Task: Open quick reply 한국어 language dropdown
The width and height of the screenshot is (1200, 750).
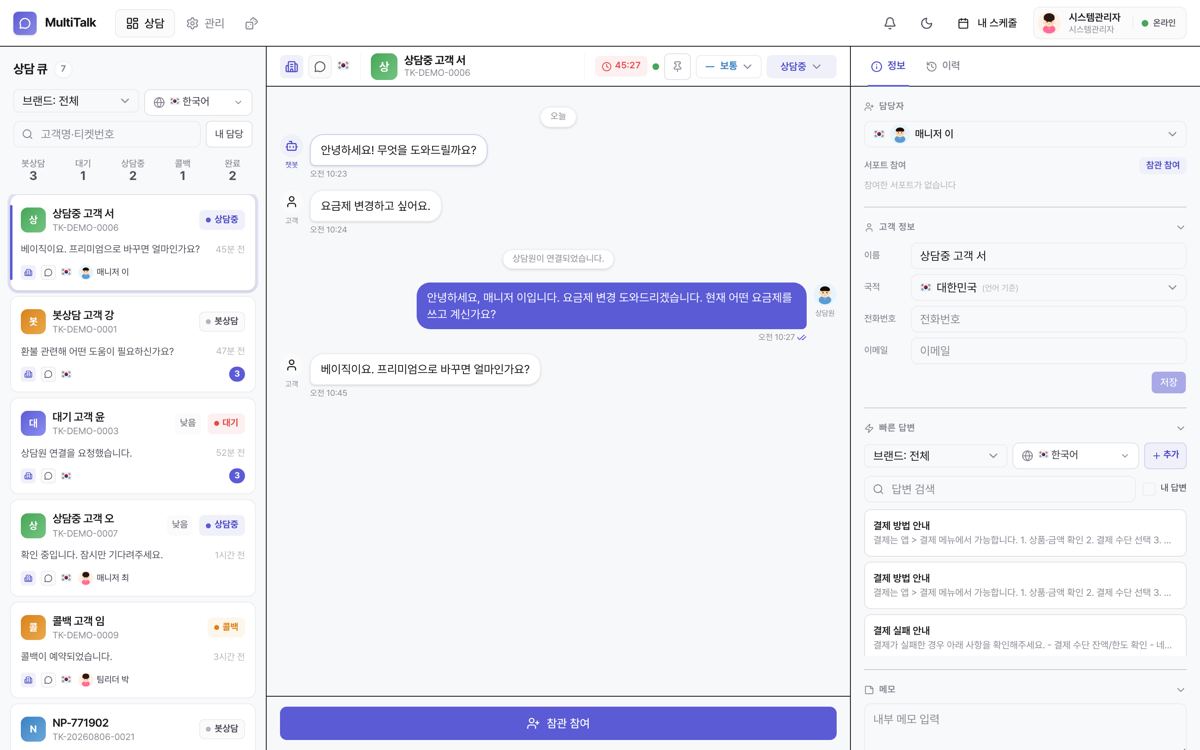Action: 1076,456
